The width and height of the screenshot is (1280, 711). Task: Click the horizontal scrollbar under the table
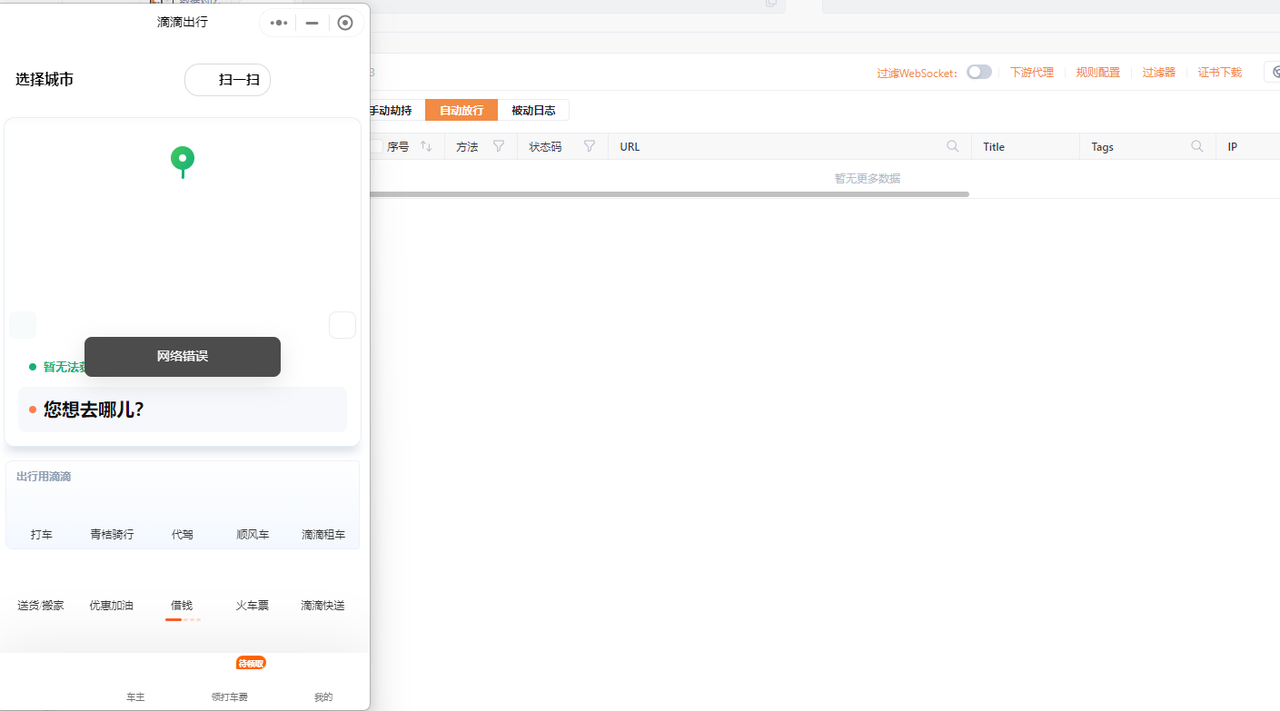[x=669, y=194]
